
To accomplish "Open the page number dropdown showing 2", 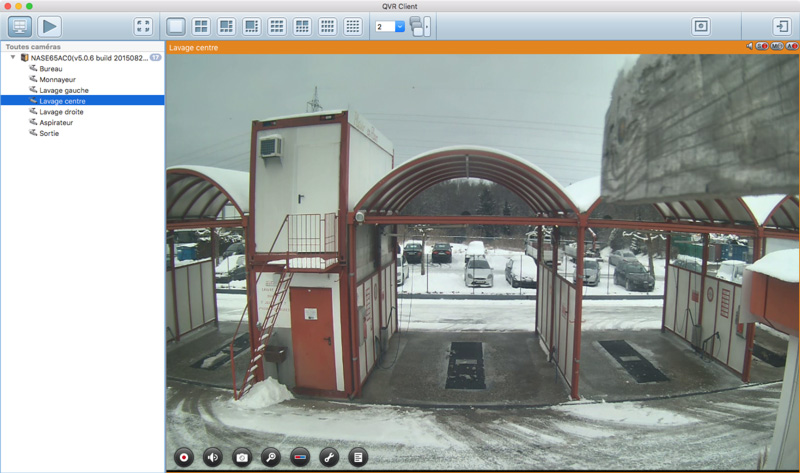I will (x=390, y=26).
